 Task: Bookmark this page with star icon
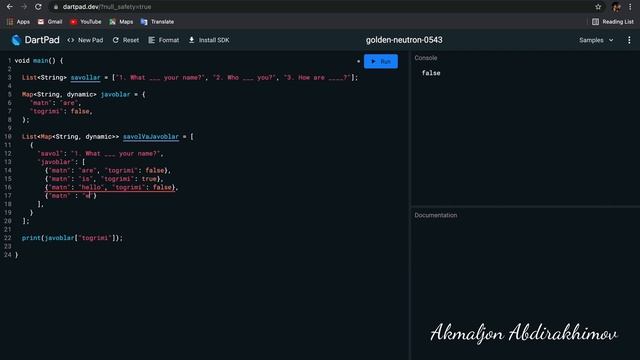[x=598, y=7]
